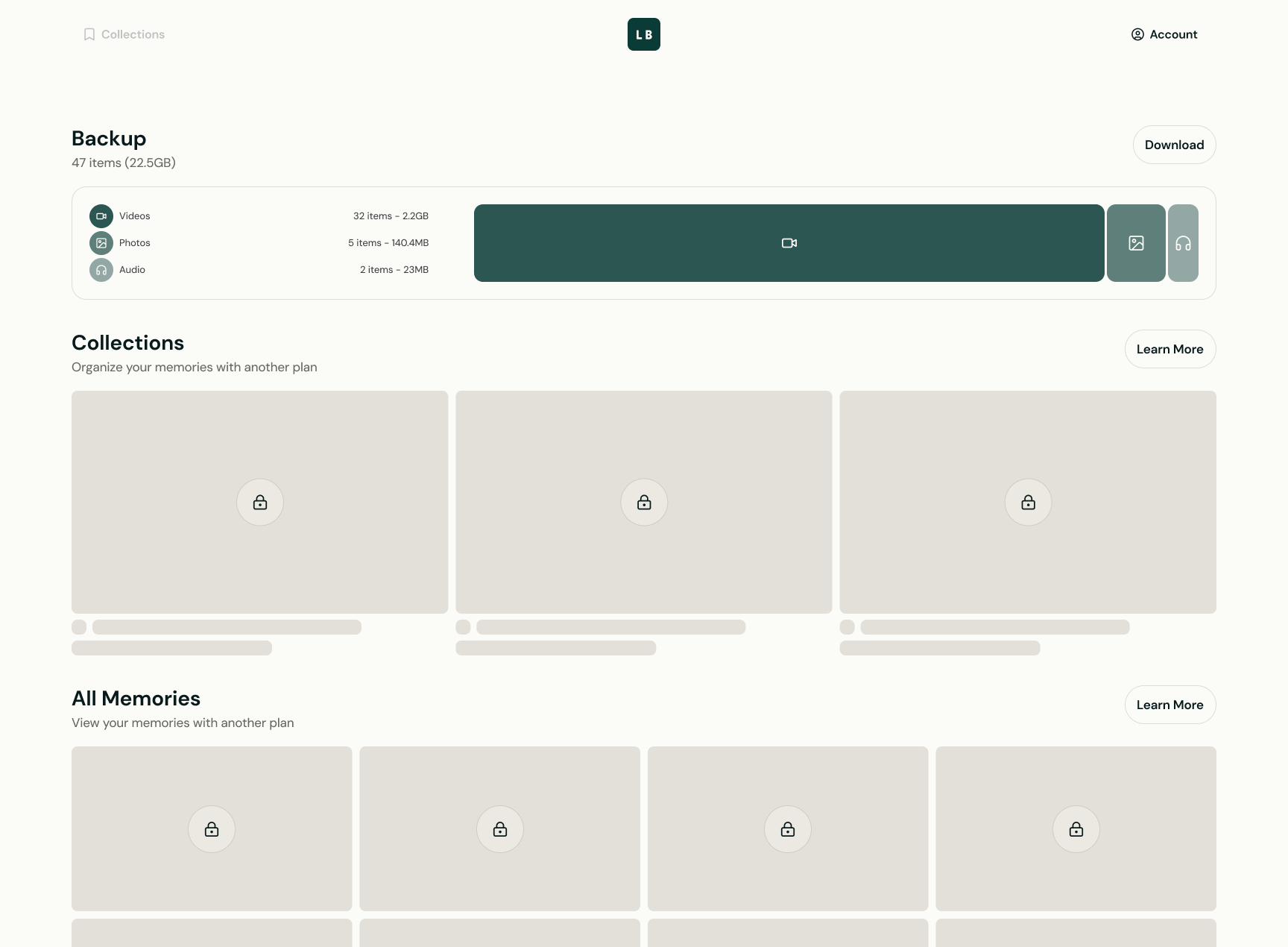
Task: Click the lock icon on the middle collection card
Action: tap(644, 503)
